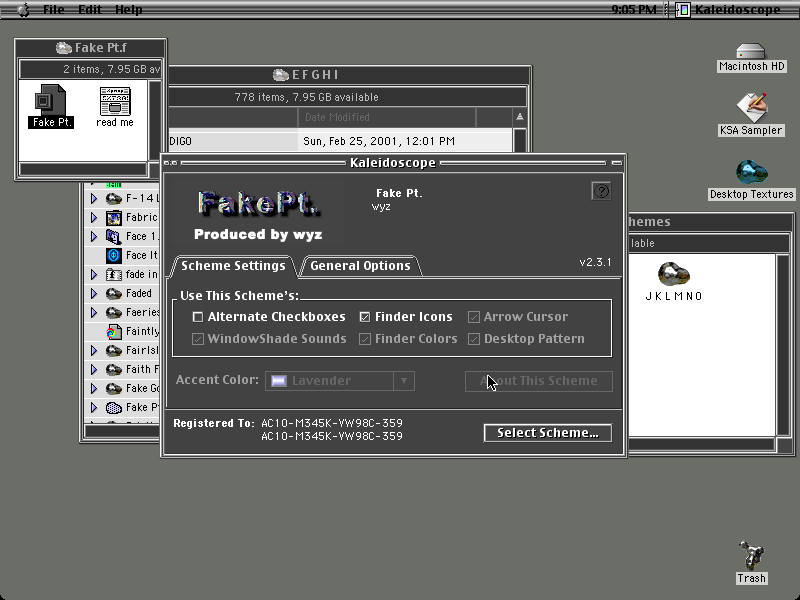Enable Alternate Checkboxes option
Image resolution: width=800 pixels, height=600 pixels.
pyautogui.click(x=197, y=317)
